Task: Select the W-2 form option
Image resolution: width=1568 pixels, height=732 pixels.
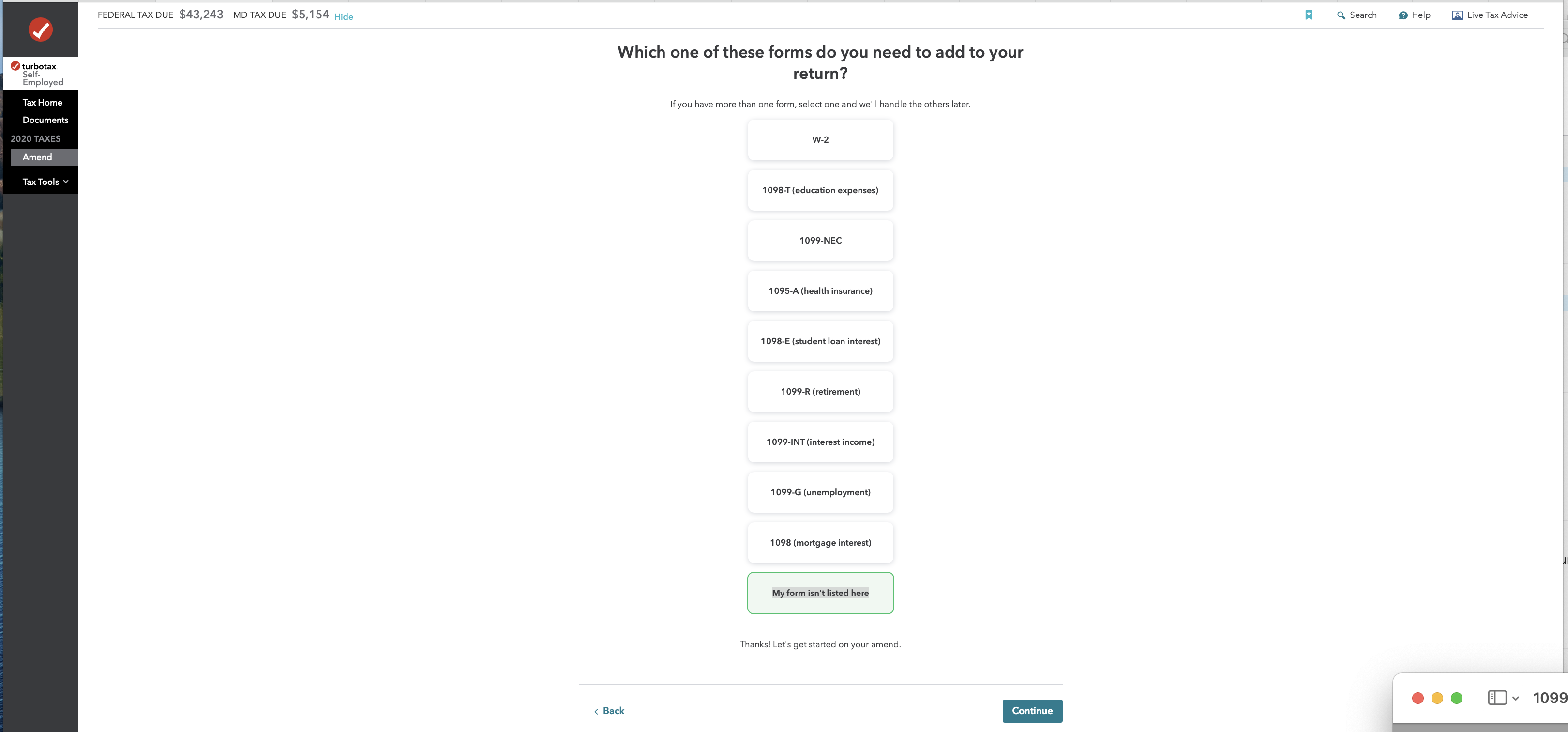Action: tap(820, 140)
